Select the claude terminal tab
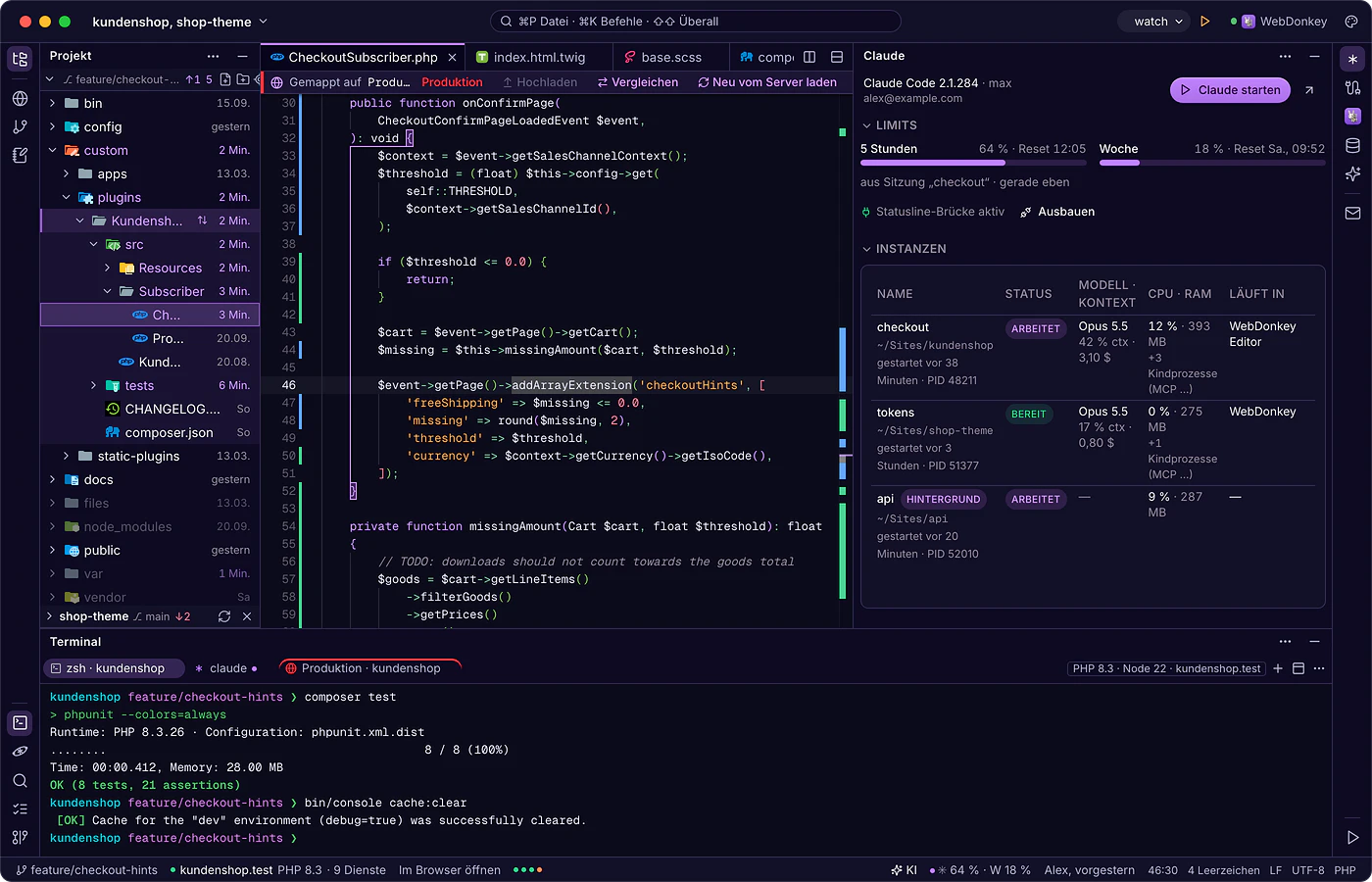Image resolution: width=1372 pixels, height=882 pixels. point(226,668)
